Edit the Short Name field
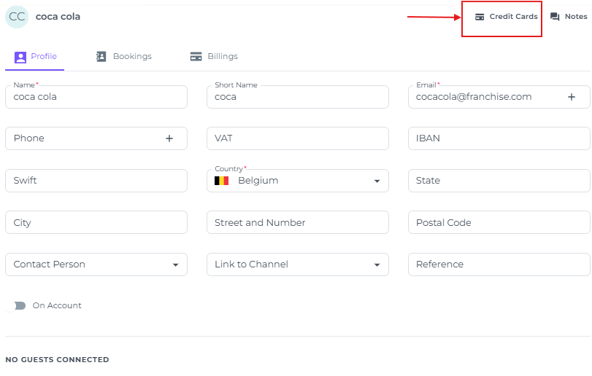Image resolution: width=592 pixels, height=376 pixels. pyautogui.click(x=298, y=97)
